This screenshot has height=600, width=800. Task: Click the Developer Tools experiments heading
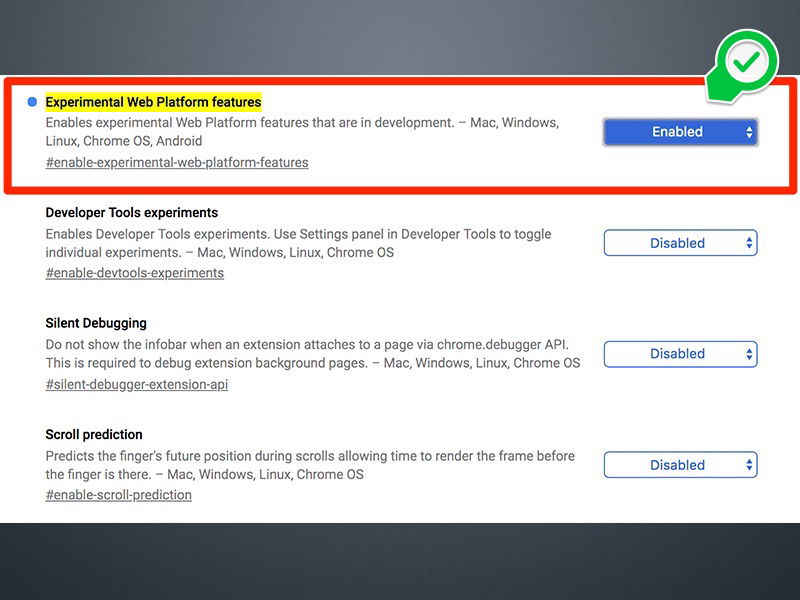point(132,213)
